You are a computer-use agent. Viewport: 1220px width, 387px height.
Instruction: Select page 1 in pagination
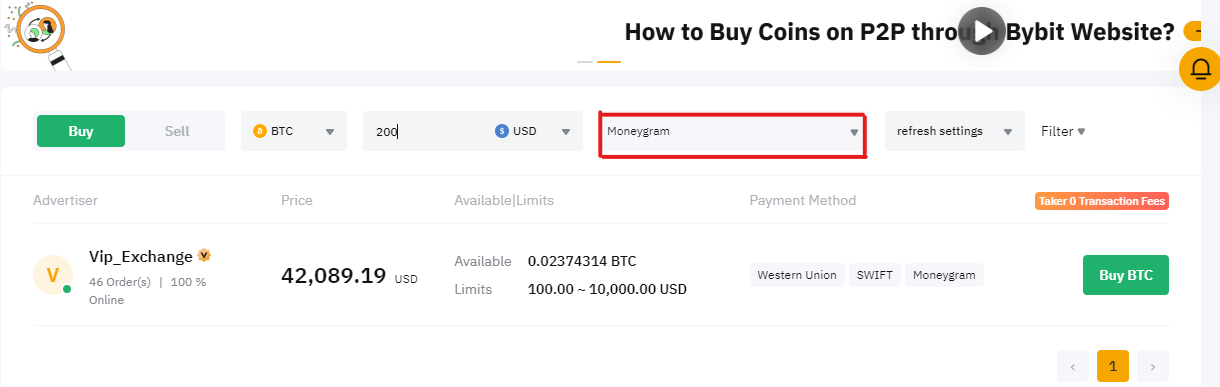click(x=1113, y=366)
